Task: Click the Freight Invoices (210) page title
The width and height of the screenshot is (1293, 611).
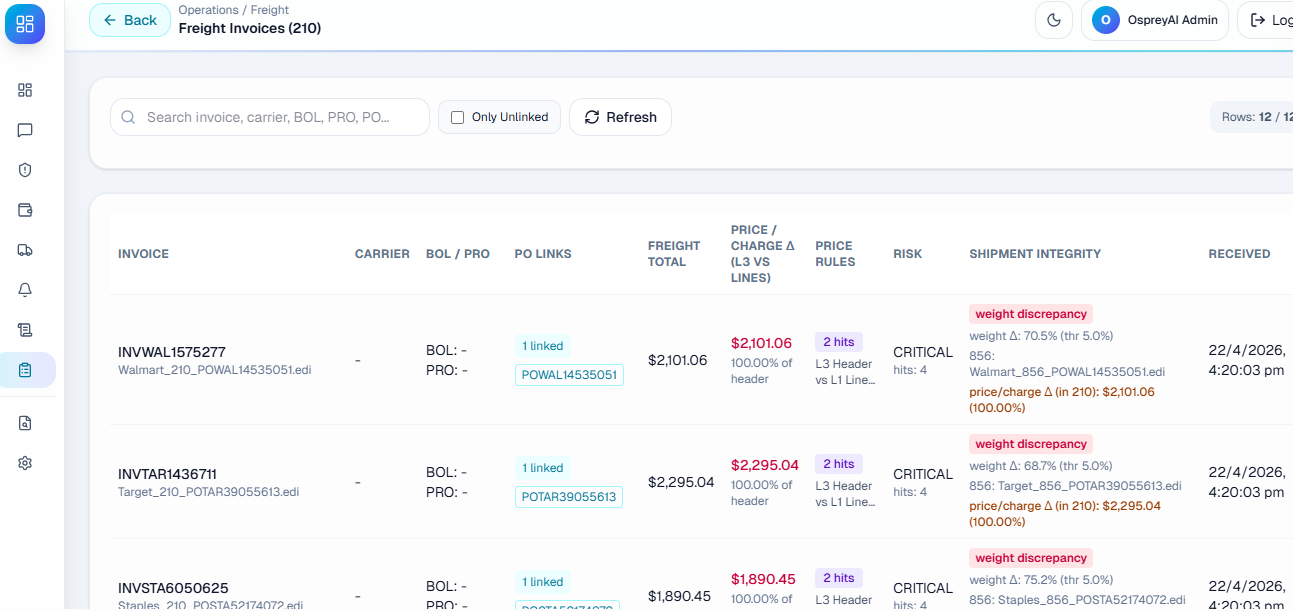Action: tap(250, 28)
